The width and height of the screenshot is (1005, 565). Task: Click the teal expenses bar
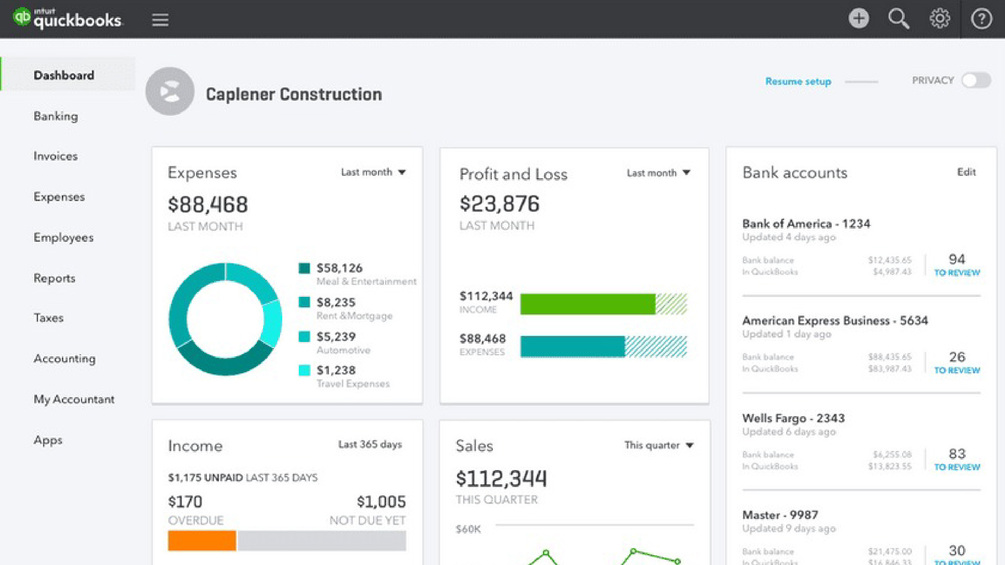[x=572, y=346]
